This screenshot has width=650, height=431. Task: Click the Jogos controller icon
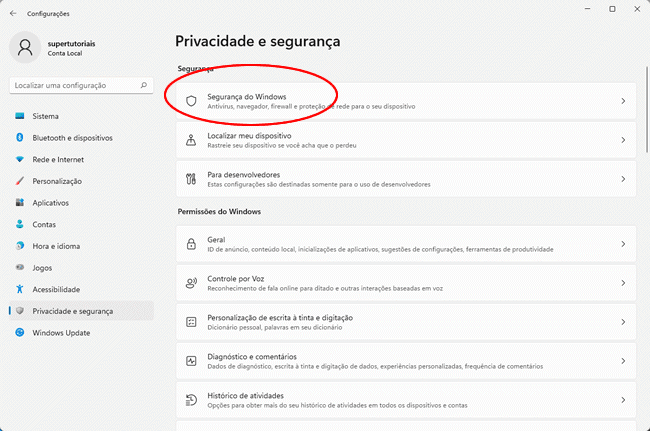point(19,267)
